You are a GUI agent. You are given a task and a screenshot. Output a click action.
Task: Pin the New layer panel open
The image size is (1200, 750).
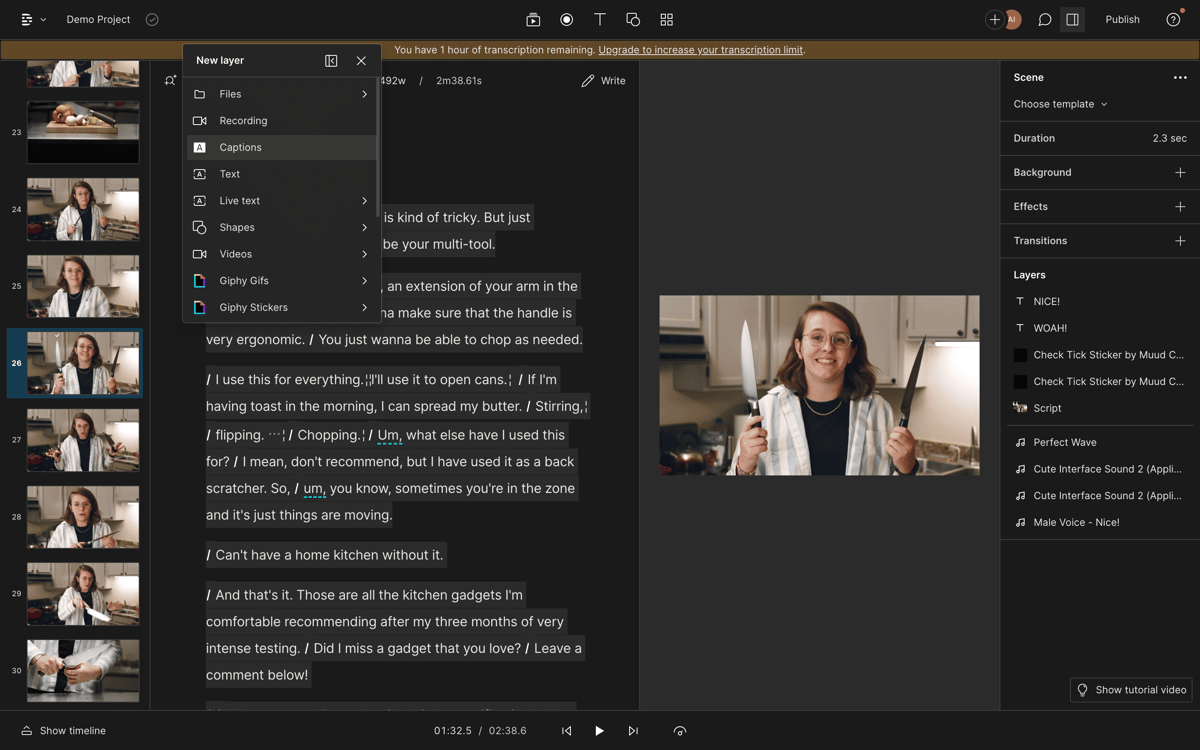[331, 60]
